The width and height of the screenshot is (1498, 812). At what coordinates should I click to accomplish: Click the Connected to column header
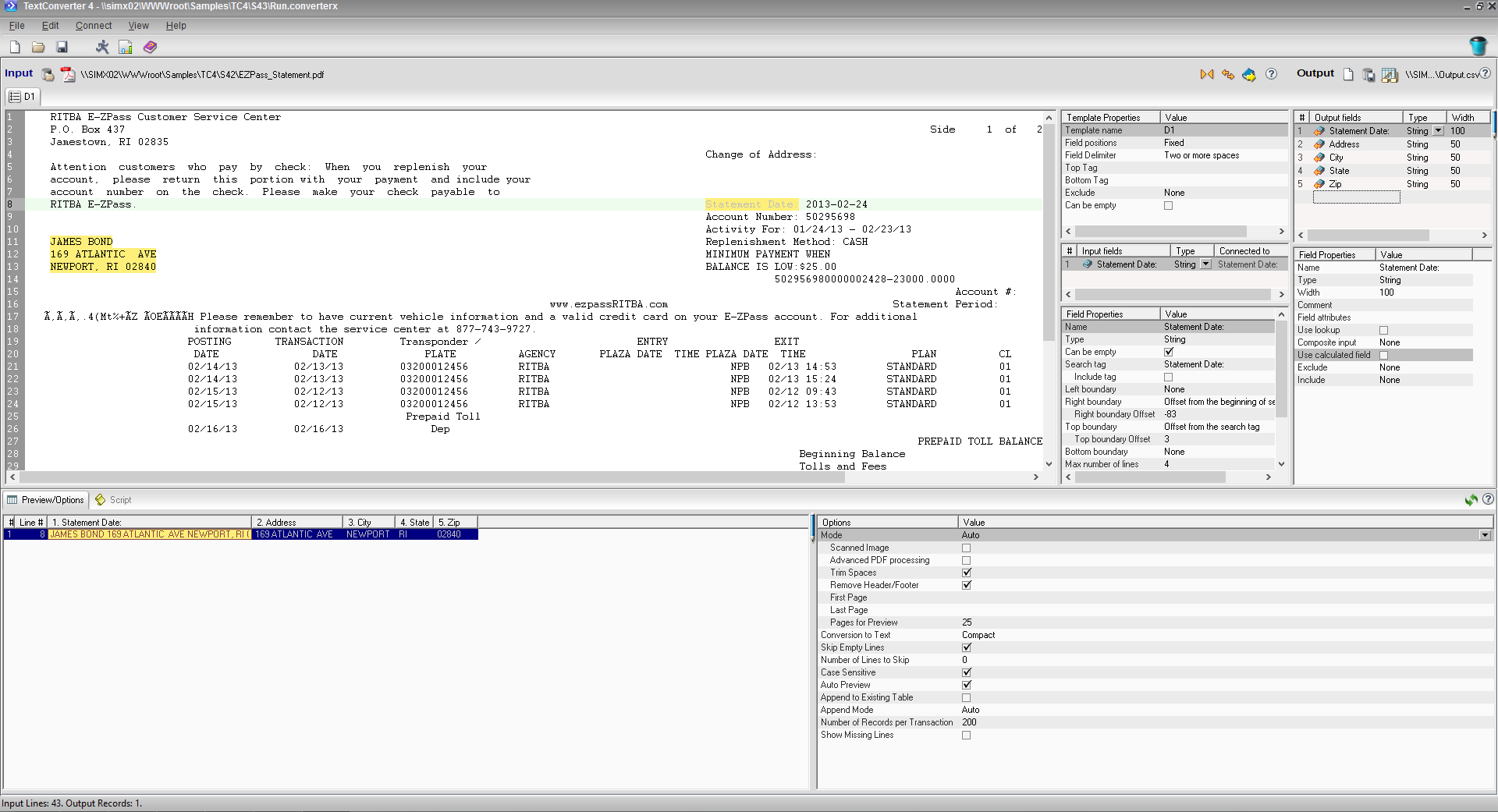click(x=1250, y=251)
